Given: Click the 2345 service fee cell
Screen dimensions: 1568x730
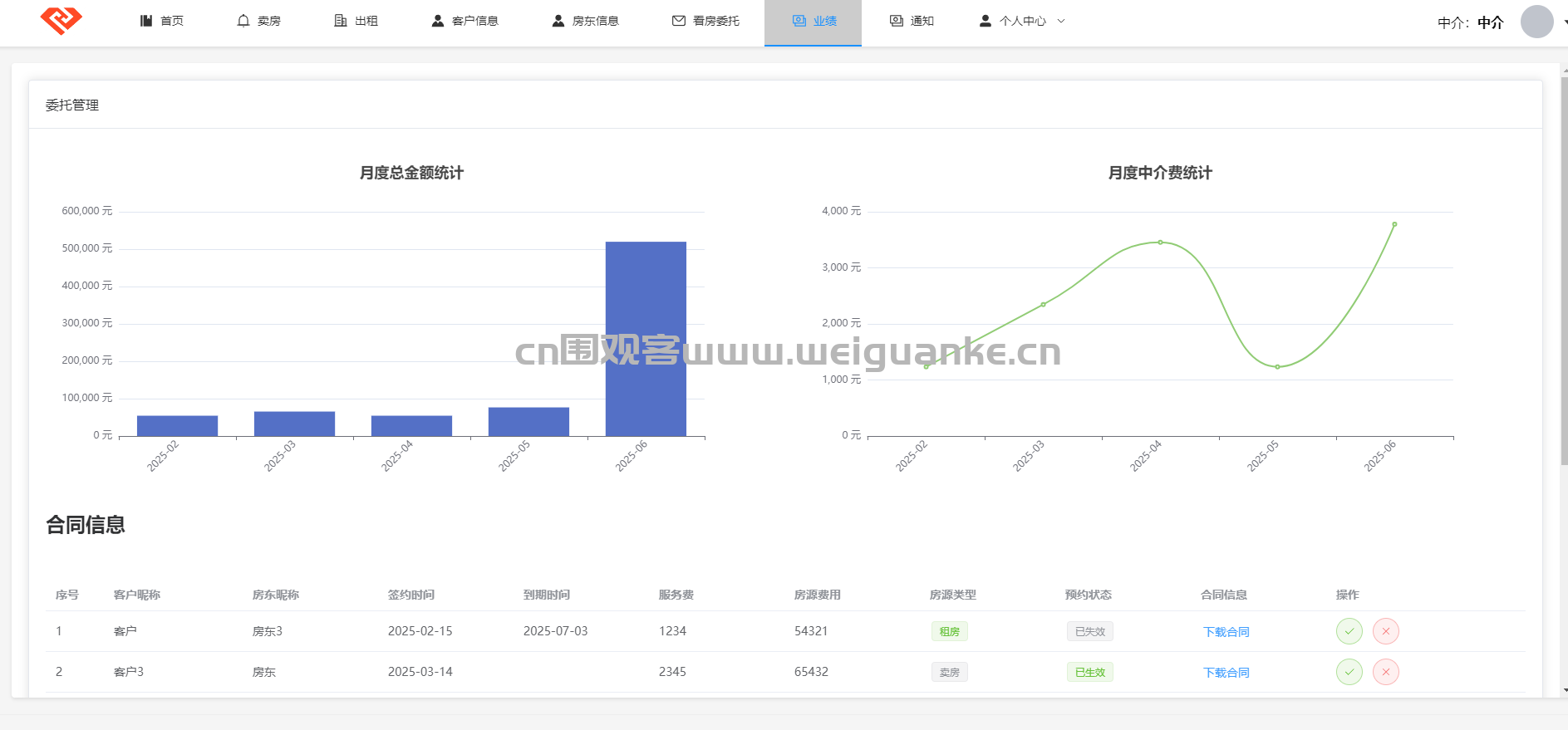Looking at the screenshot, I should tap(672, 672).
